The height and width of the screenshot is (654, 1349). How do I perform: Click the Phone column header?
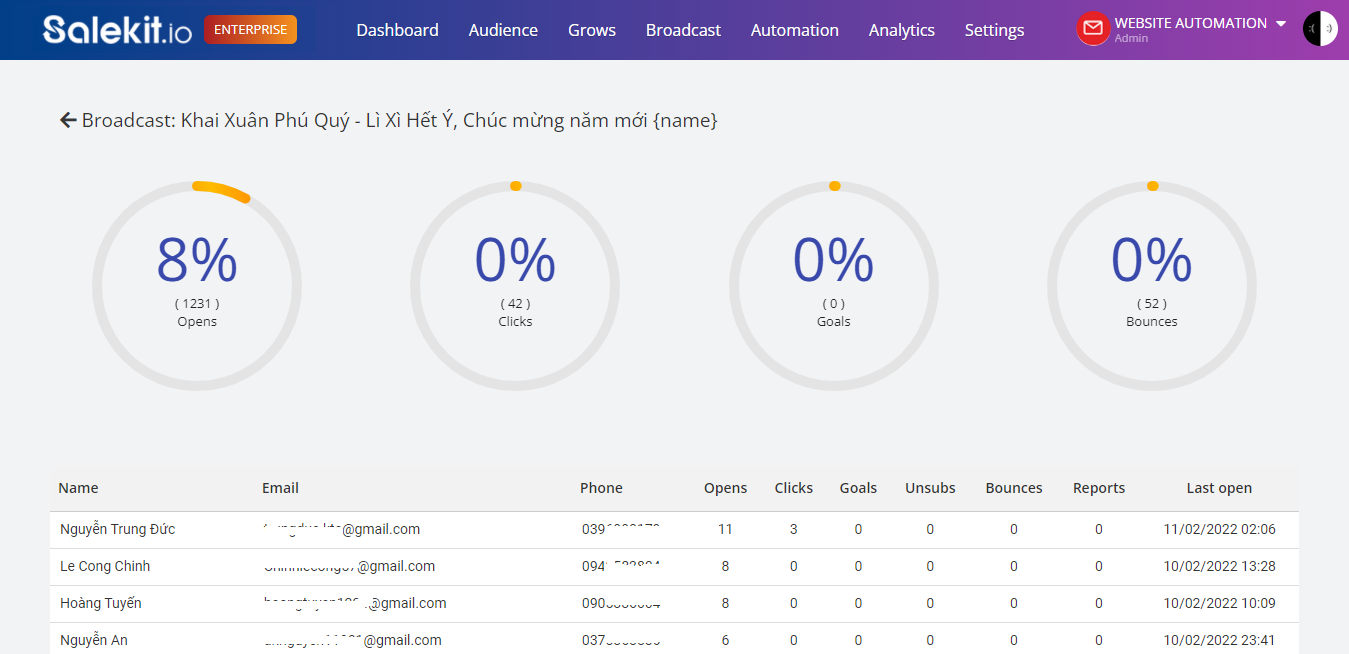point(601,488)
